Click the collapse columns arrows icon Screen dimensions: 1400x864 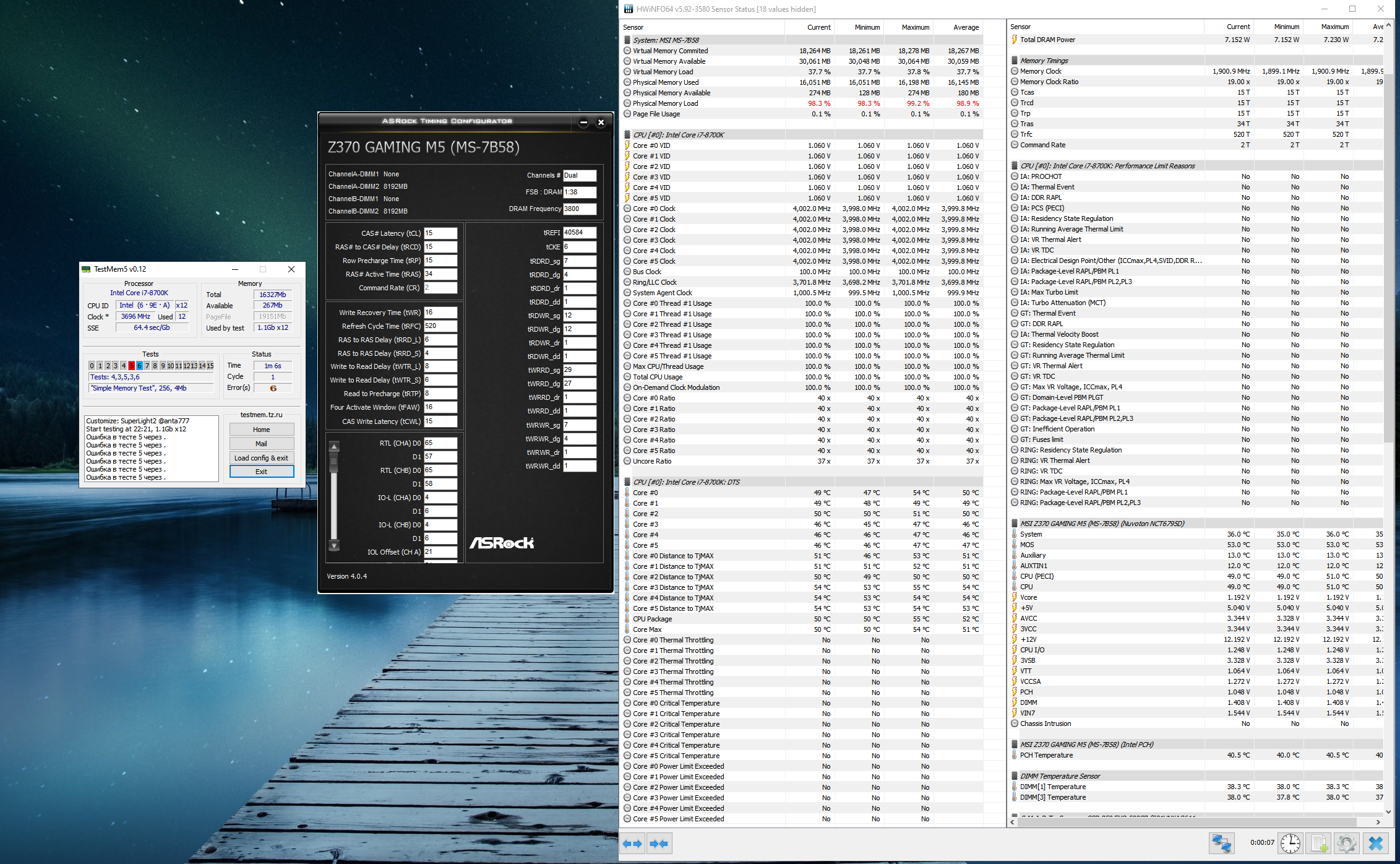coord(659,844)
